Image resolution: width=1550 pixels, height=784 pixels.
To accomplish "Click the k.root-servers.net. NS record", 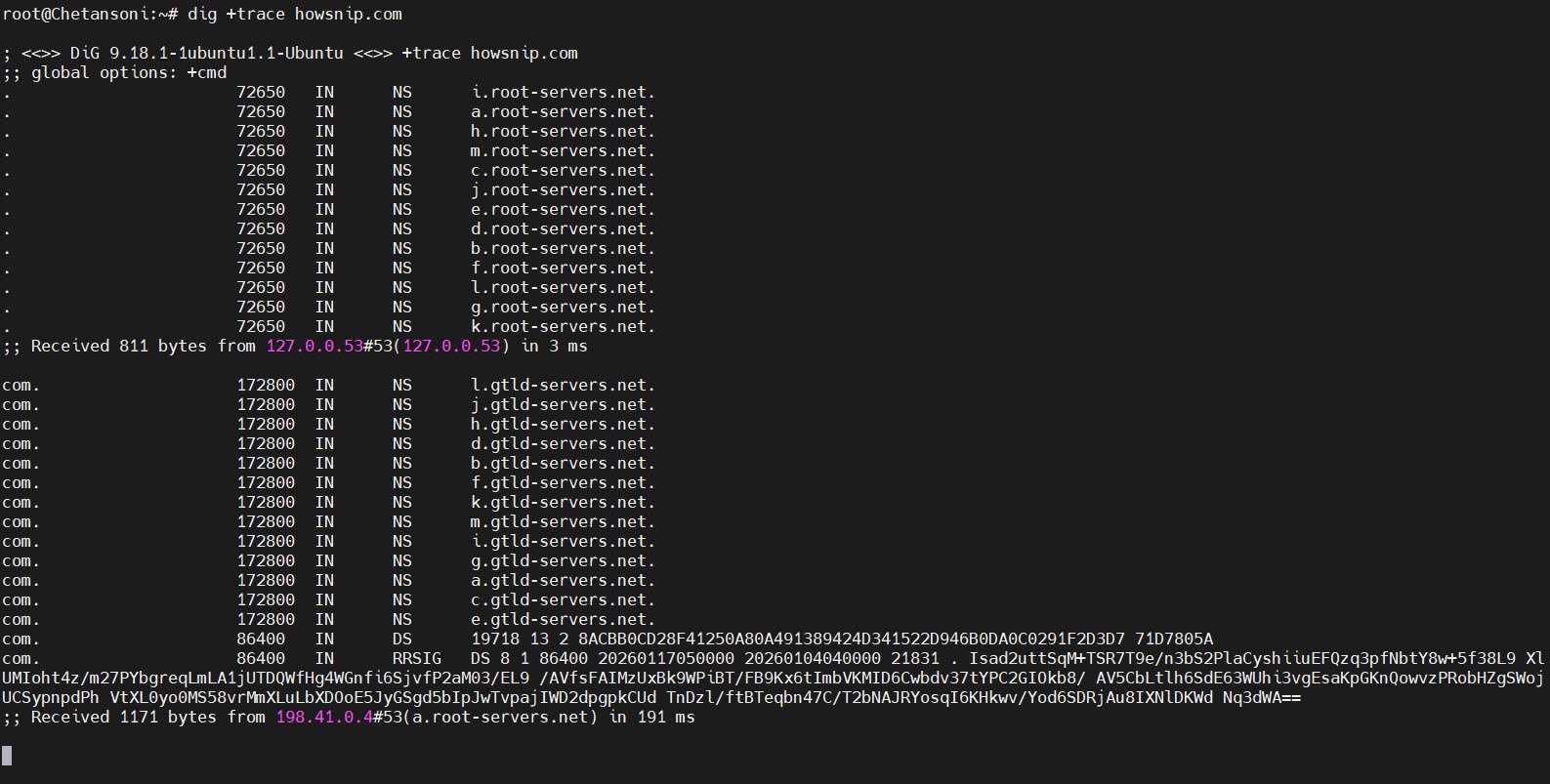I will [563, 327].
